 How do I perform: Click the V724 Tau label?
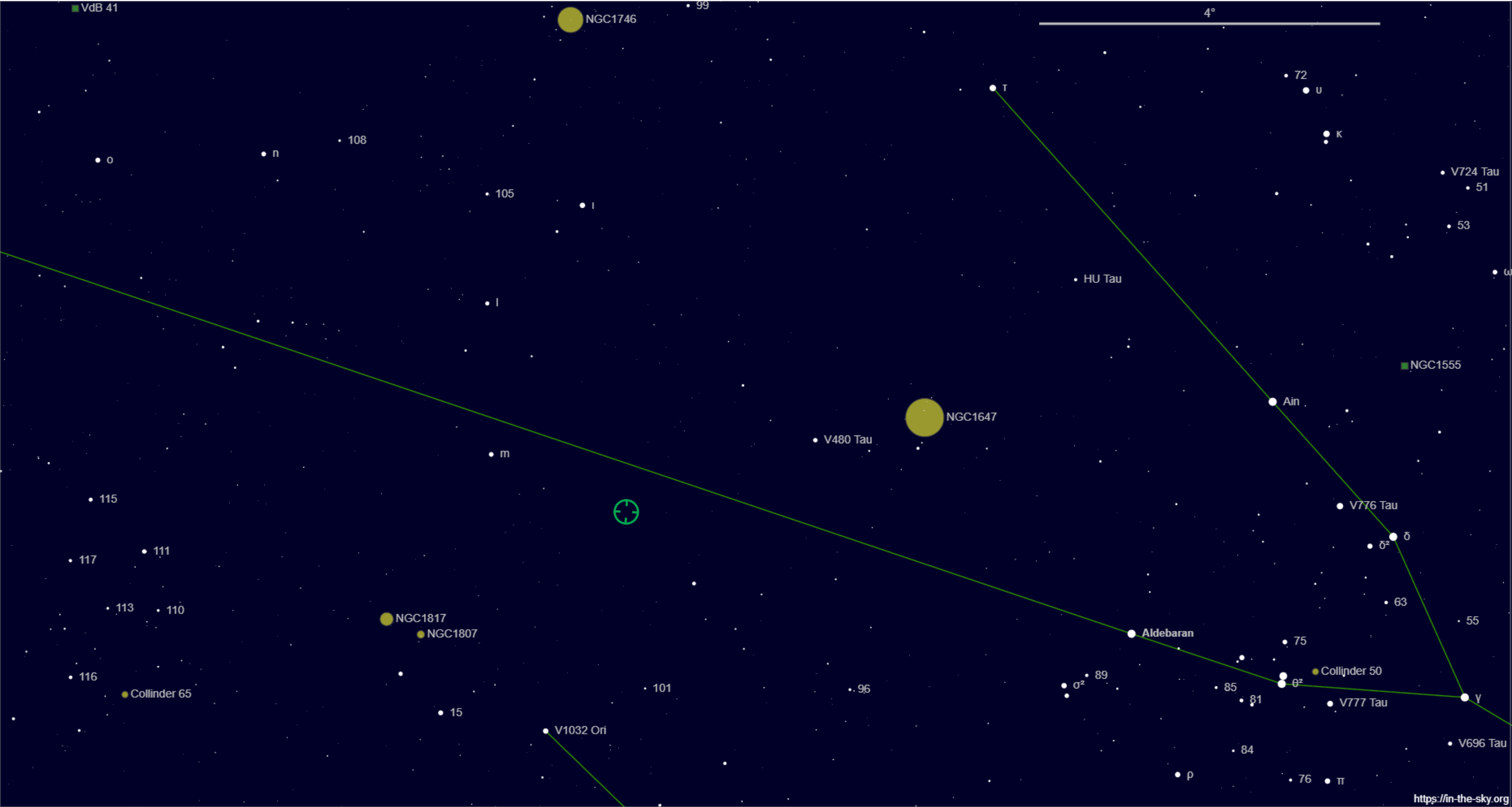[x=1474, y=171]
